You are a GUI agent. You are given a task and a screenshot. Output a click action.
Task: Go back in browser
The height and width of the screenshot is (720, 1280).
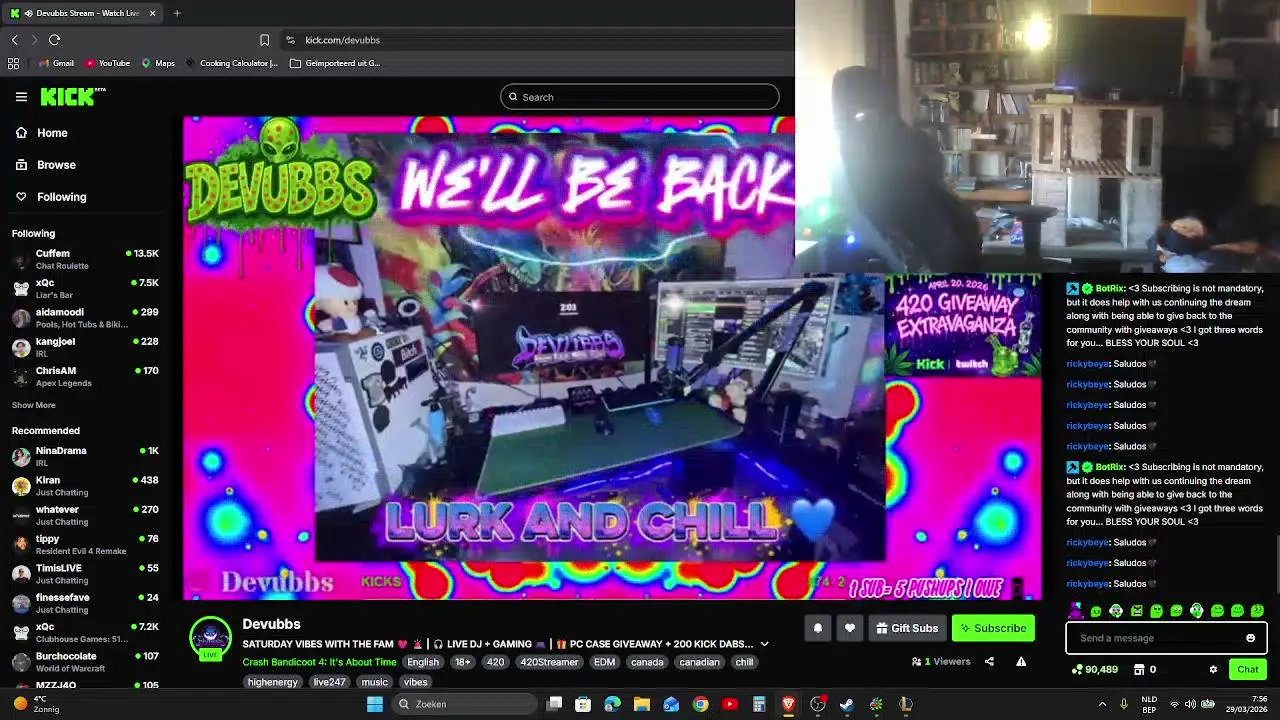14,40
